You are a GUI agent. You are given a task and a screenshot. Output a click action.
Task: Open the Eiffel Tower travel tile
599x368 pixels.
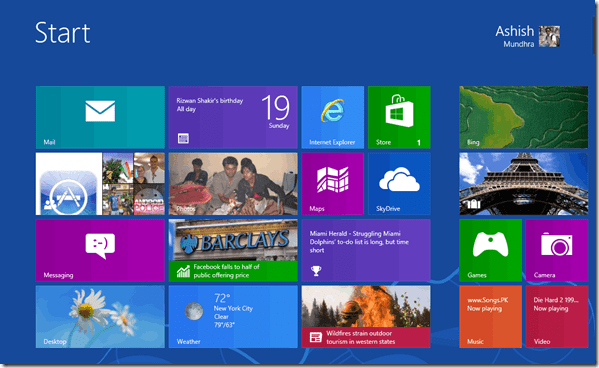[524, 184]
